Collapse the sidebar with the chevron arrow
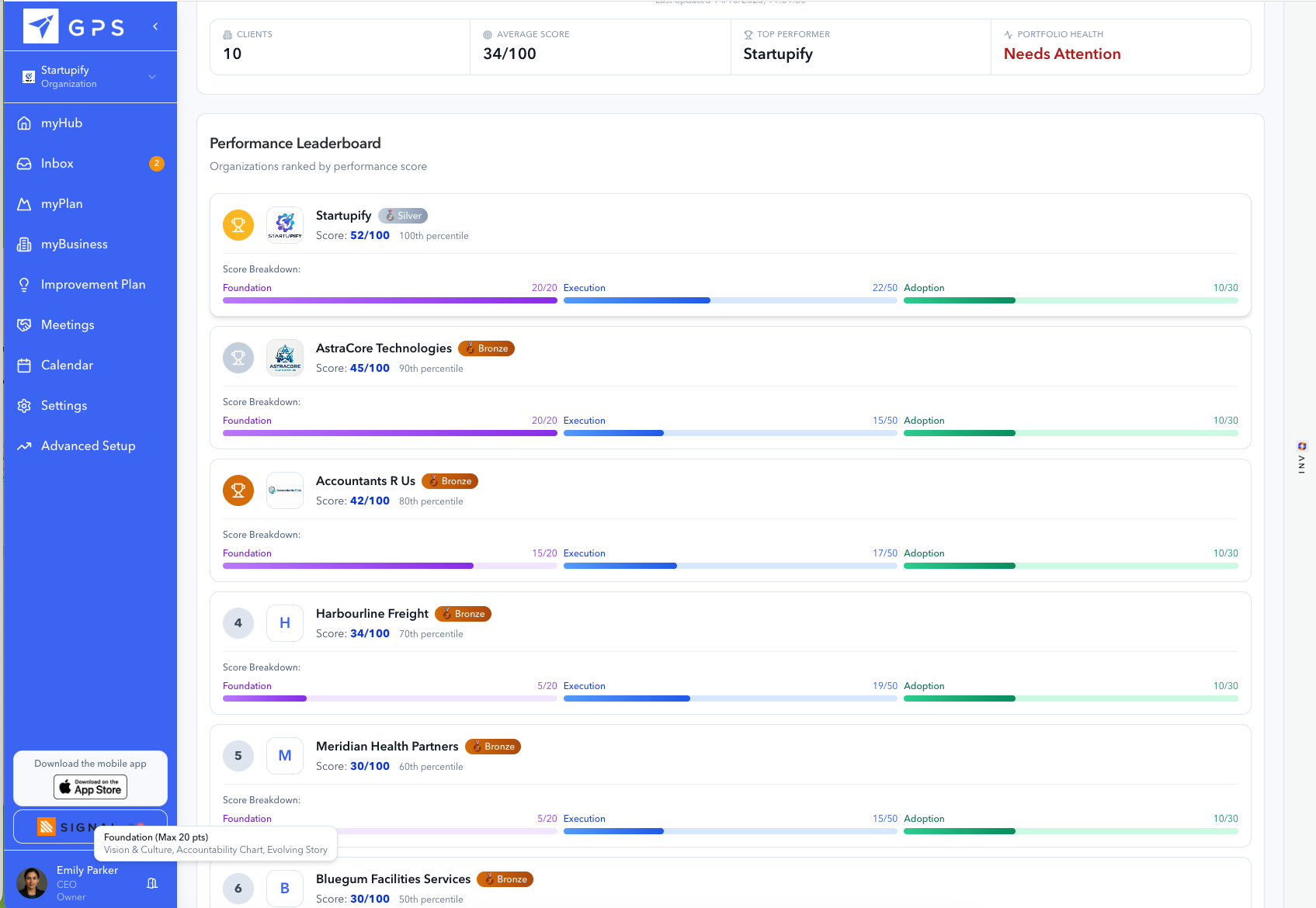This screenshot has height=908, width=1316. tap(155, 26)
